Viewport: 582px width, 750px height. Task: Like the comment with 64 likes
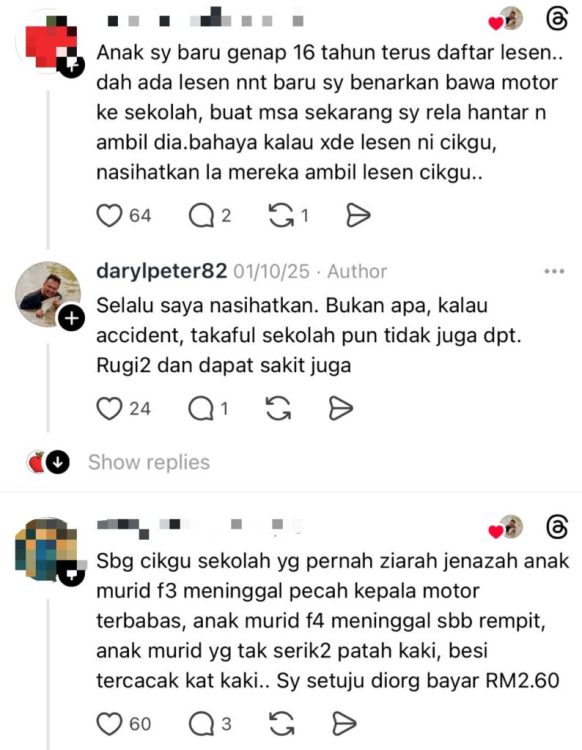(x=110, y=216)
